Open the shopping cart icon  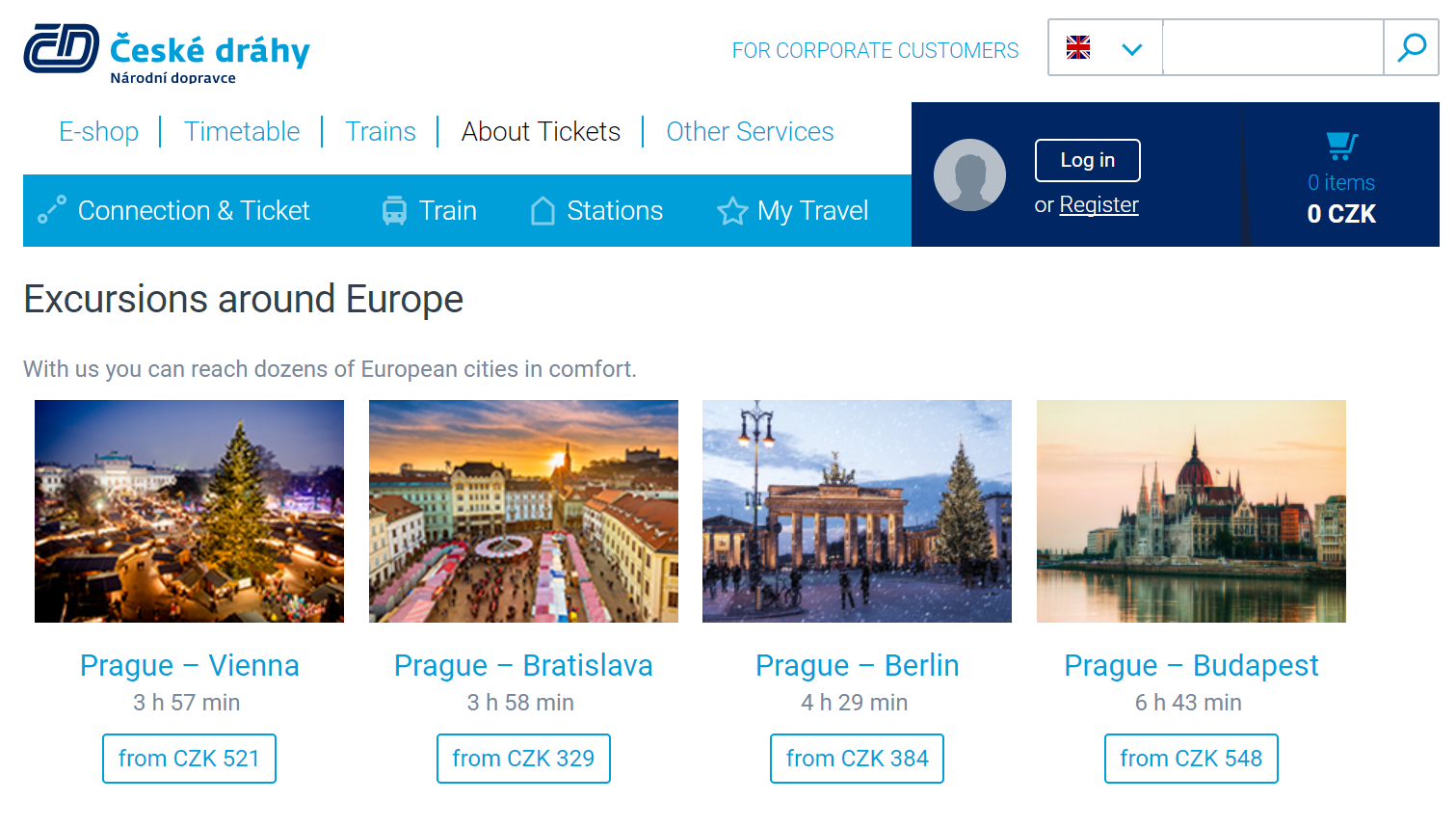pos(1341,146)
